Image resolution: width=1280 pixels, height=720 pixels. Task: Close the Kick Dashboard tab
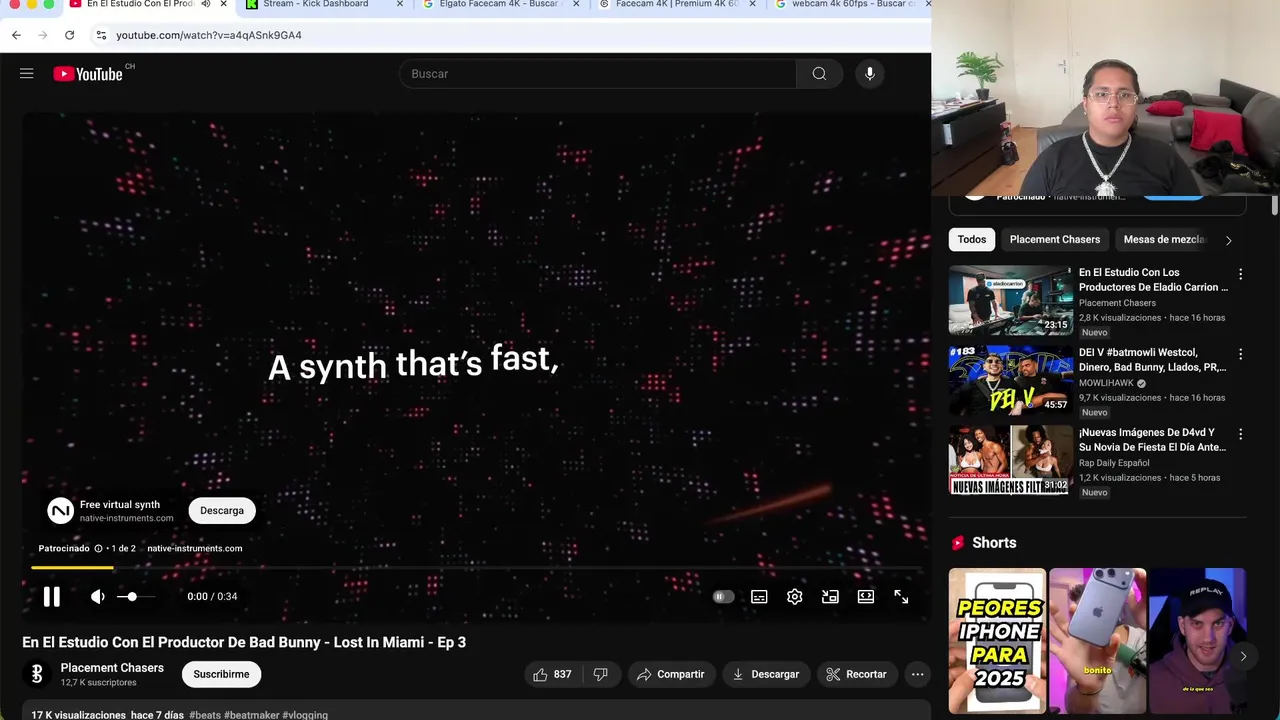coord(400,4)
